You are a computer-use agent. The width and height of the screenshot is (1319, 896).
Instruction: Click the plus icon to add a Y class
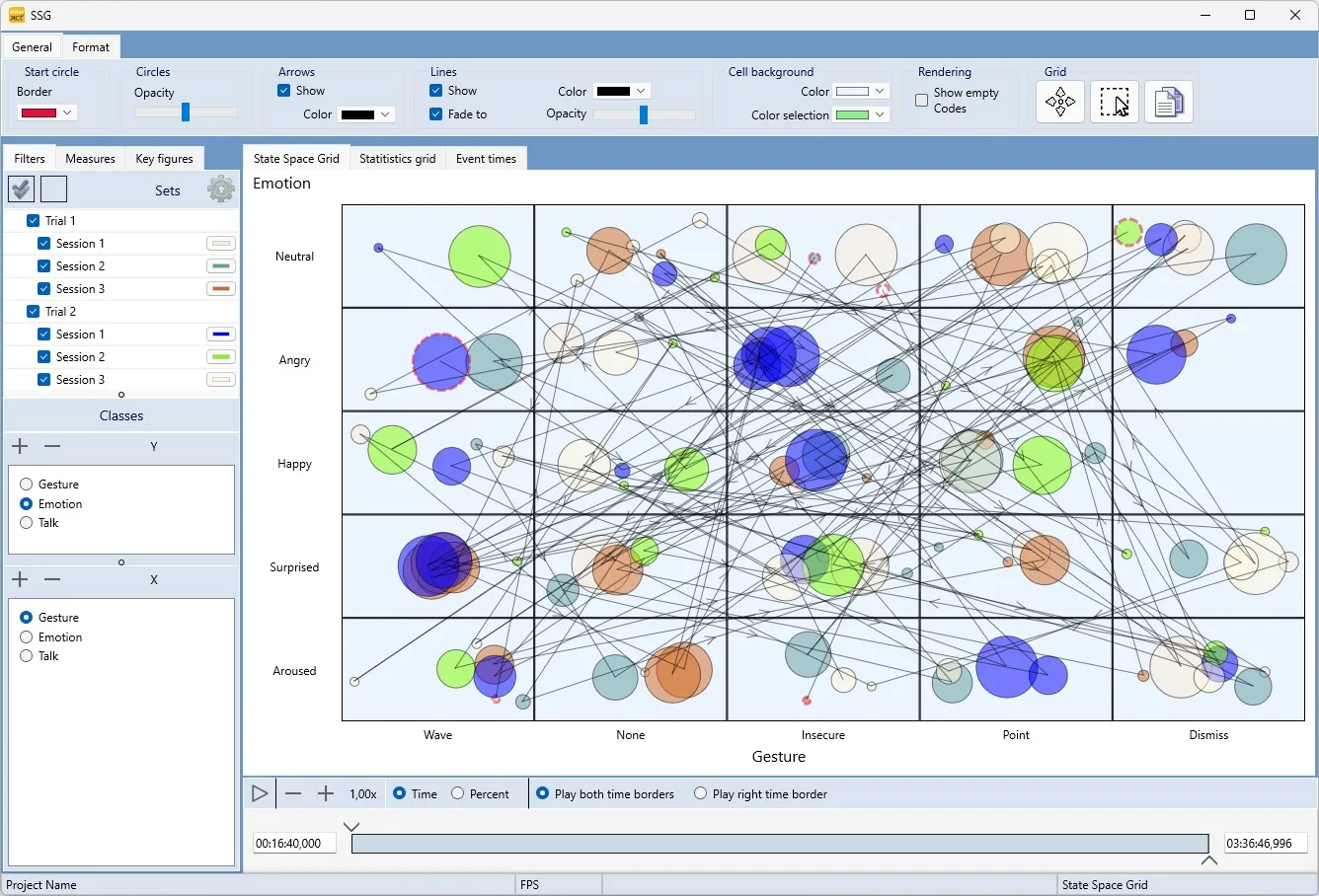pos(19,446)
